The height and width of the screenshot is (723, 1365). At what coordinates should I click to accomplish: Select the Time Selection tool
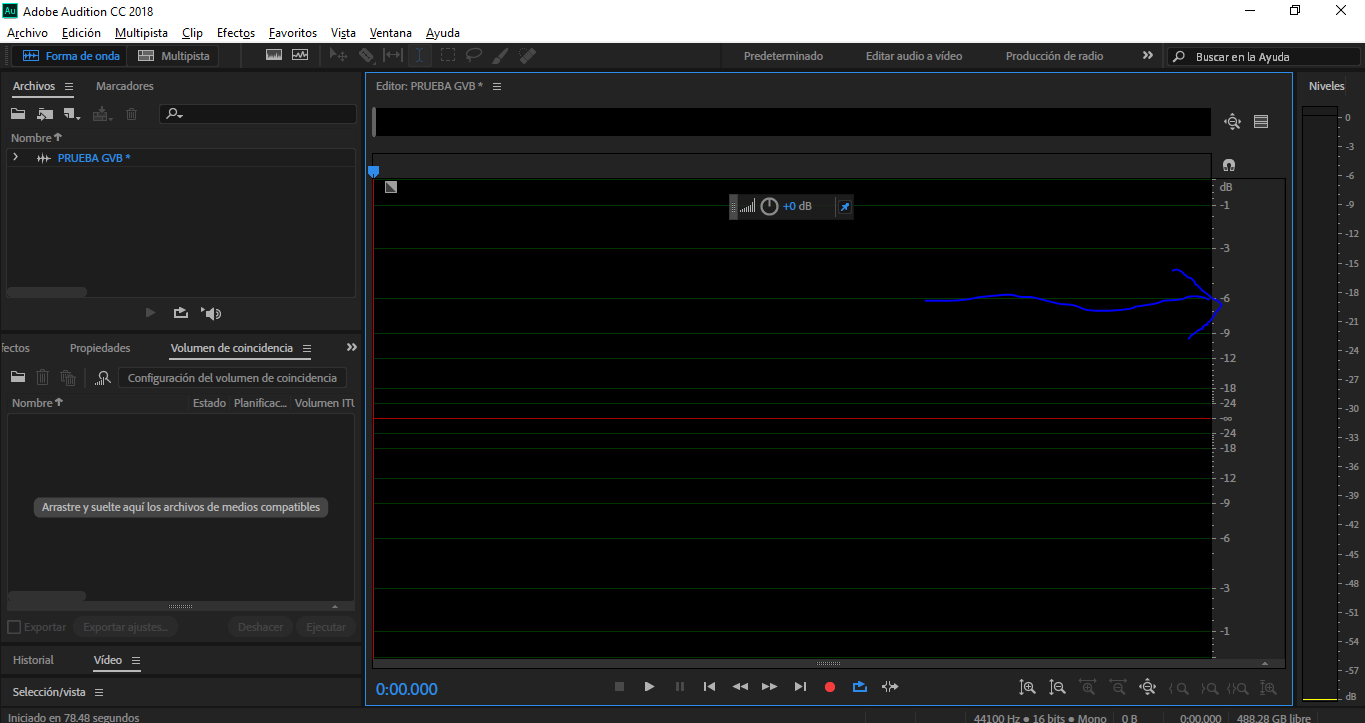[x=420, y=56]
